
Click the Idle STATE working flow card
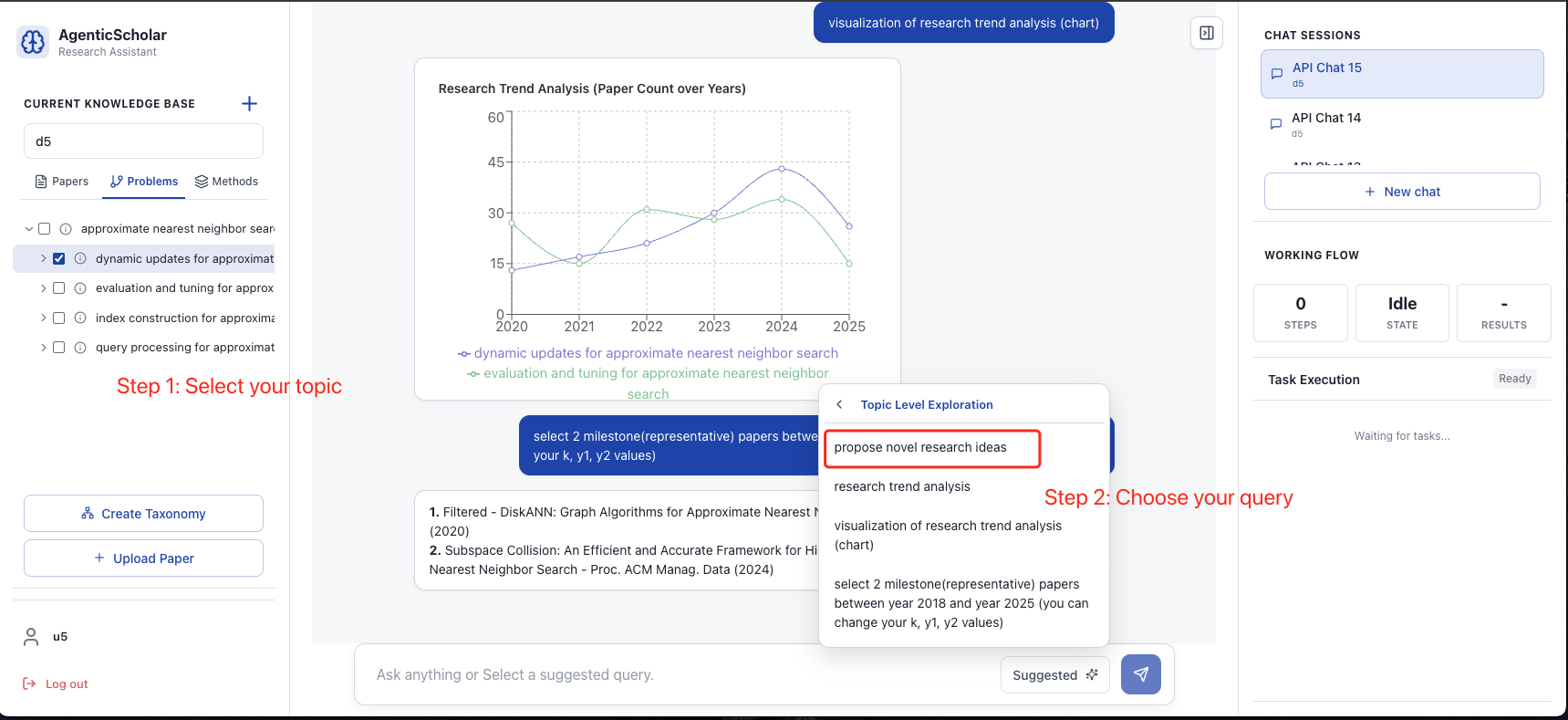coord(1402,313)
